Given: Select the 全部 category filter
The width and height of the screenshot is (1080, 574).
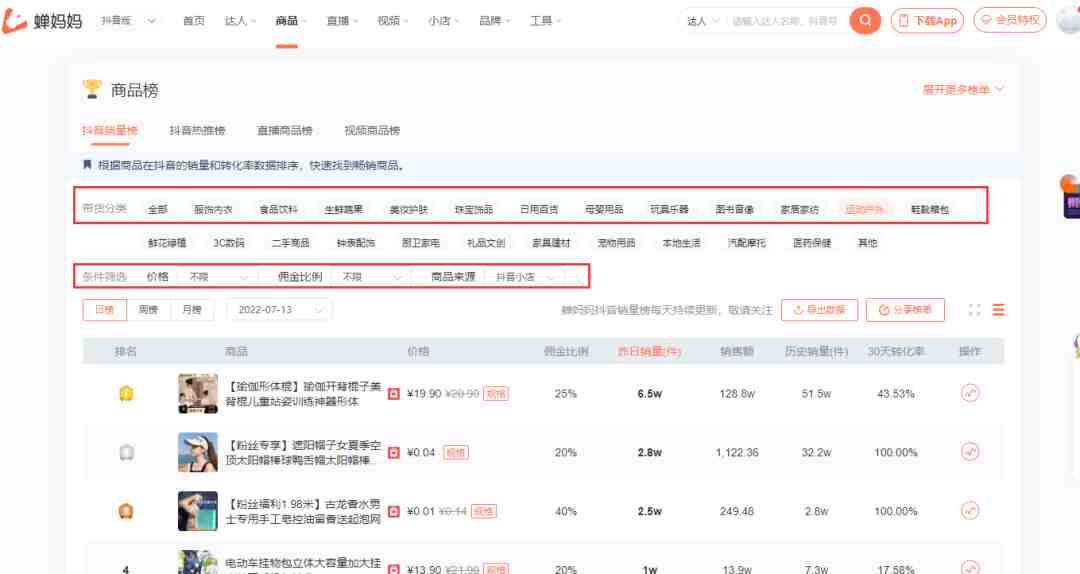Looking at the screenshot, I should point(158,209).
